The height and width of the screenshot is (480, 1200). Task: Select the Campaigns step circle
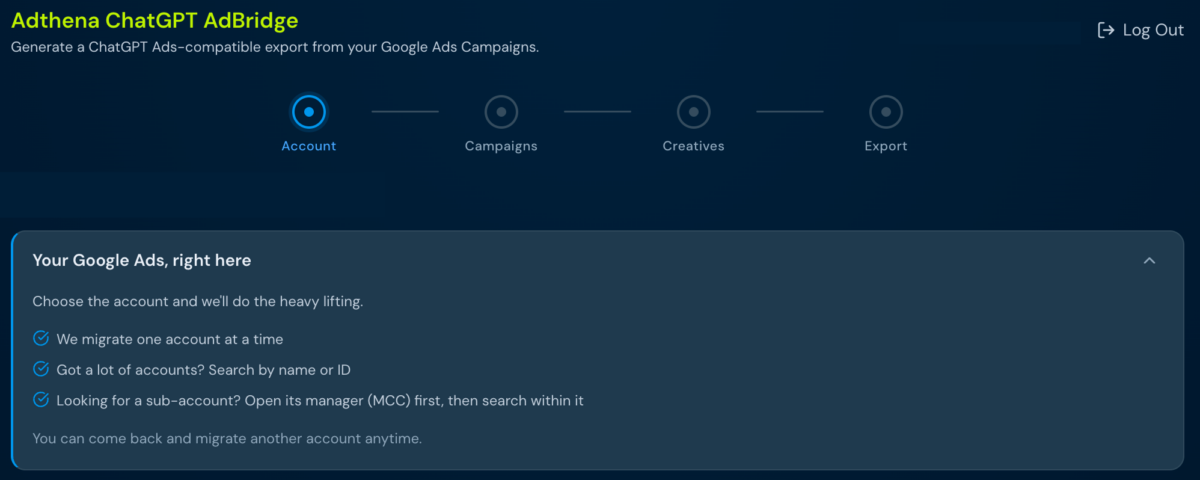coord(501,112)
